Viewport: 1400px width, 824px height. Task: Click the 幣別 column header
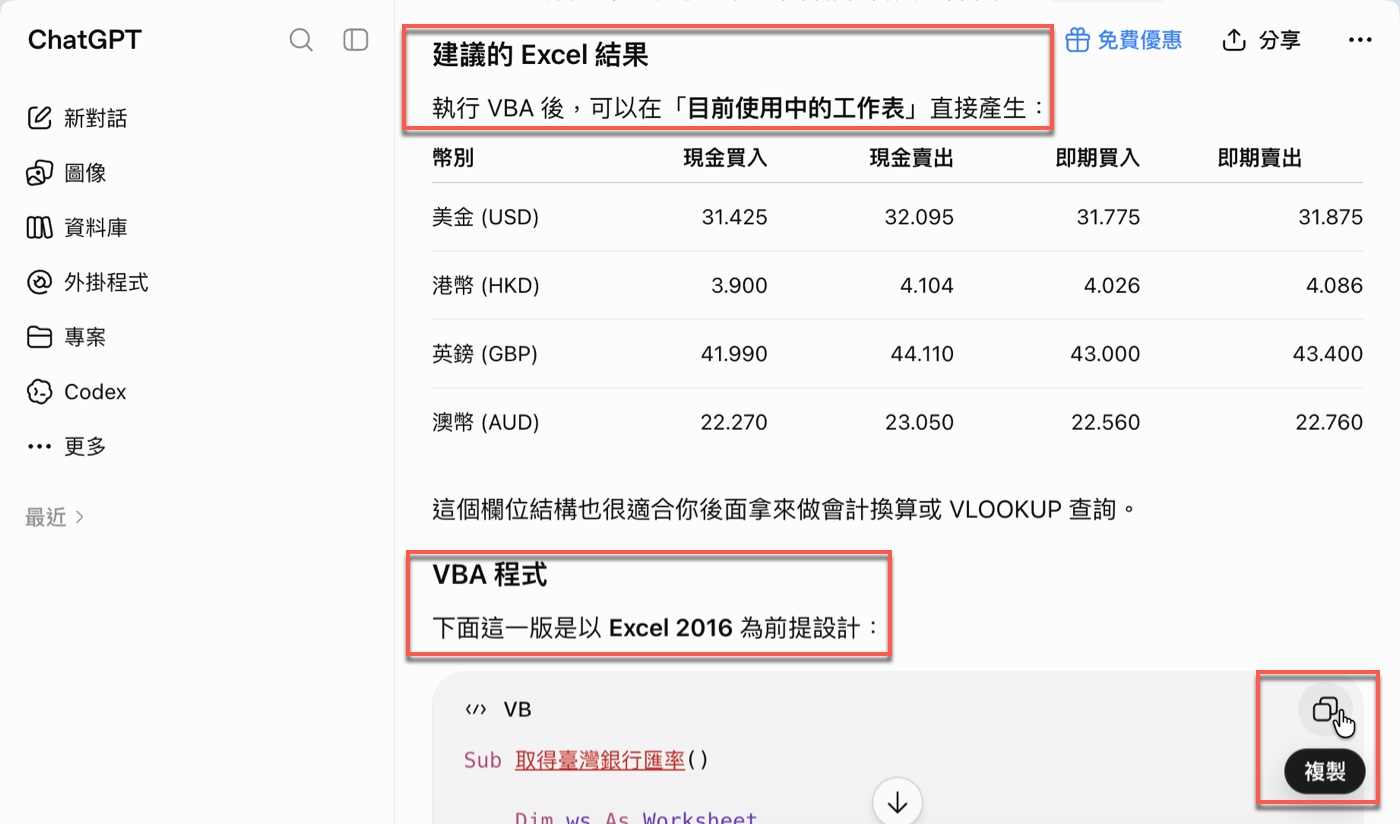click(453, 158)
